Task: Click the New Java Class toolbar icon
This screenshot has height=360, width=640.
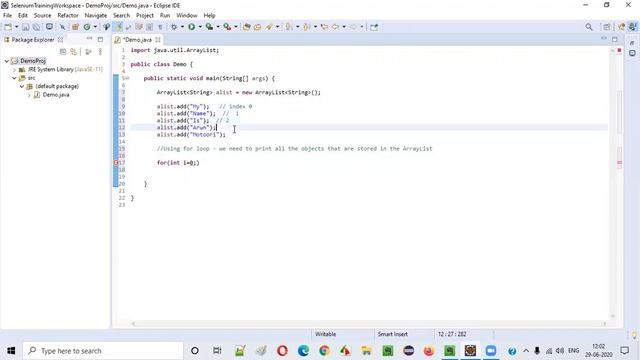Action: tap(87, 27)
